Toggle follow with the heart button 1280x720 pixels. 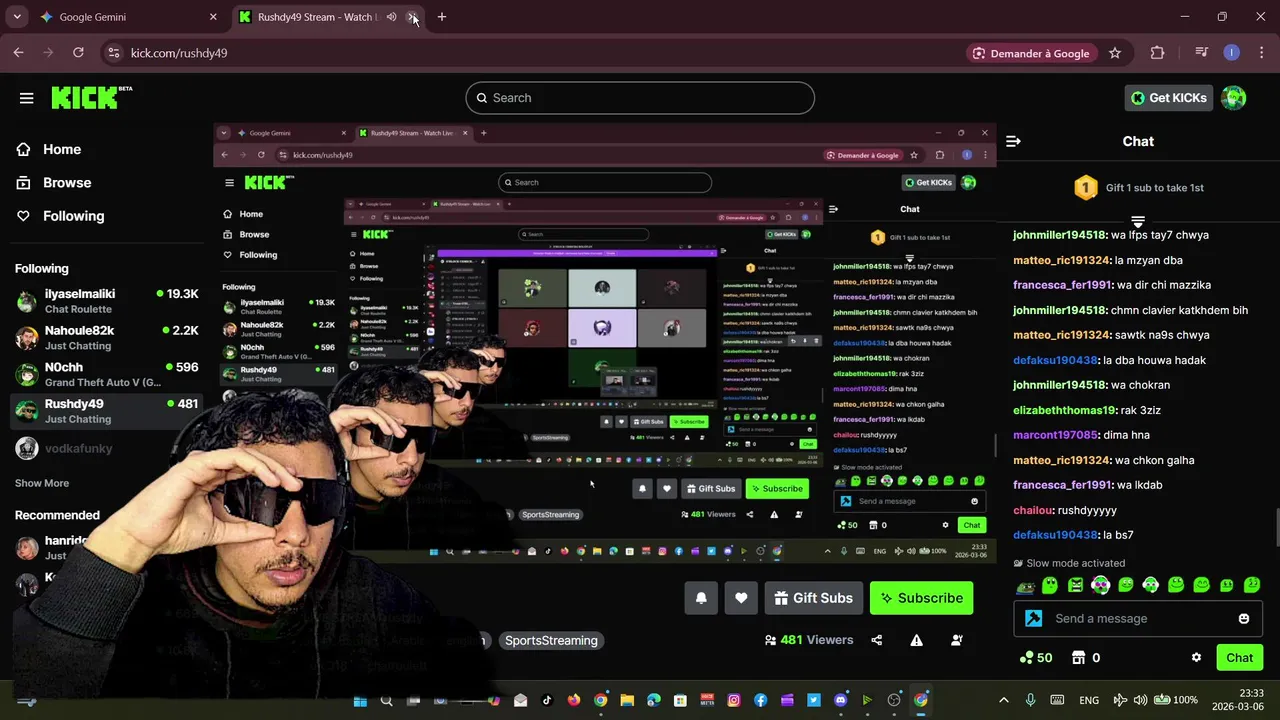741,598
